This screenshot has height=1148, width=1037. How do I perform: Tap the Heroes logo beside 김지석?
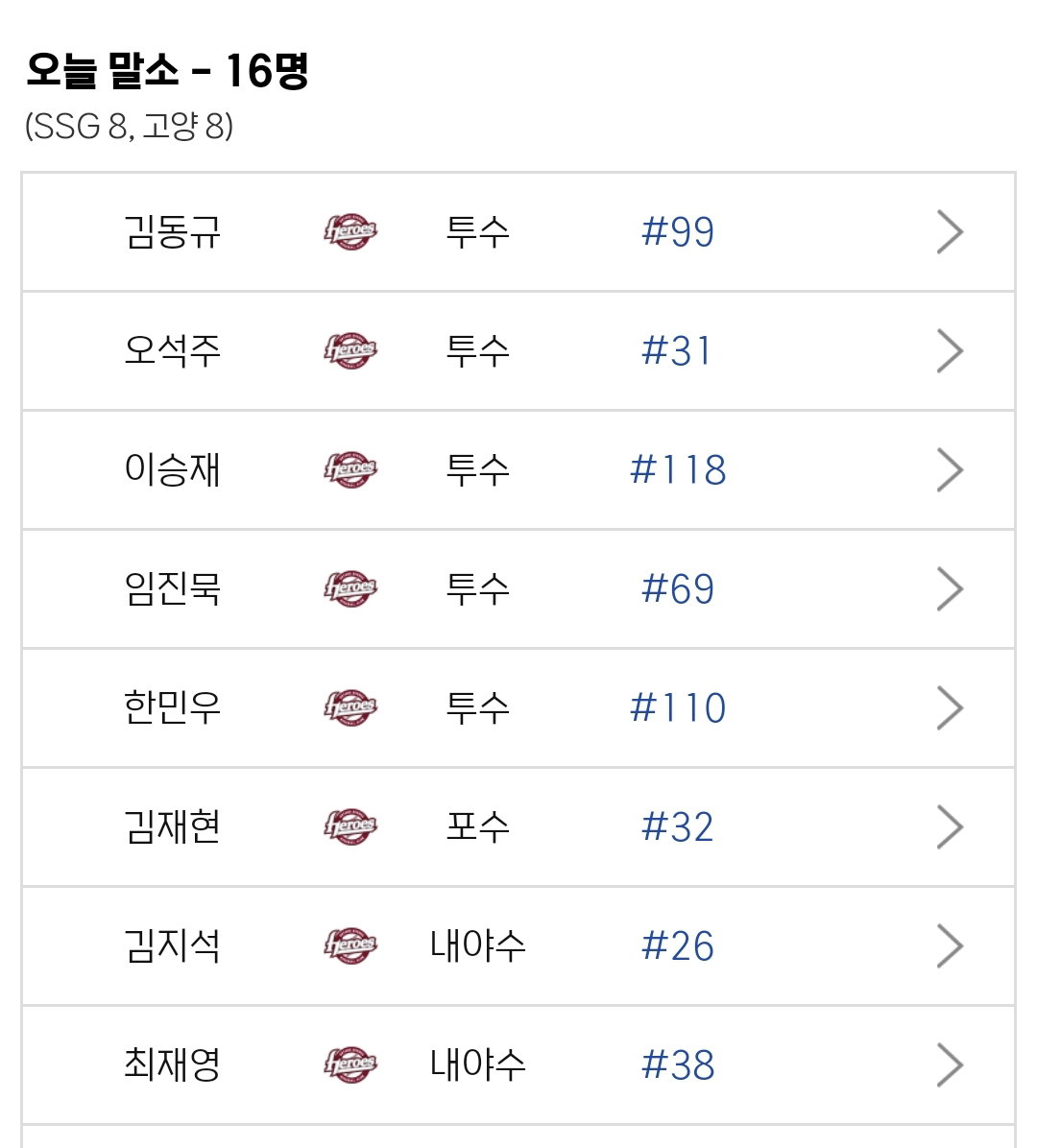pos(350,945)
